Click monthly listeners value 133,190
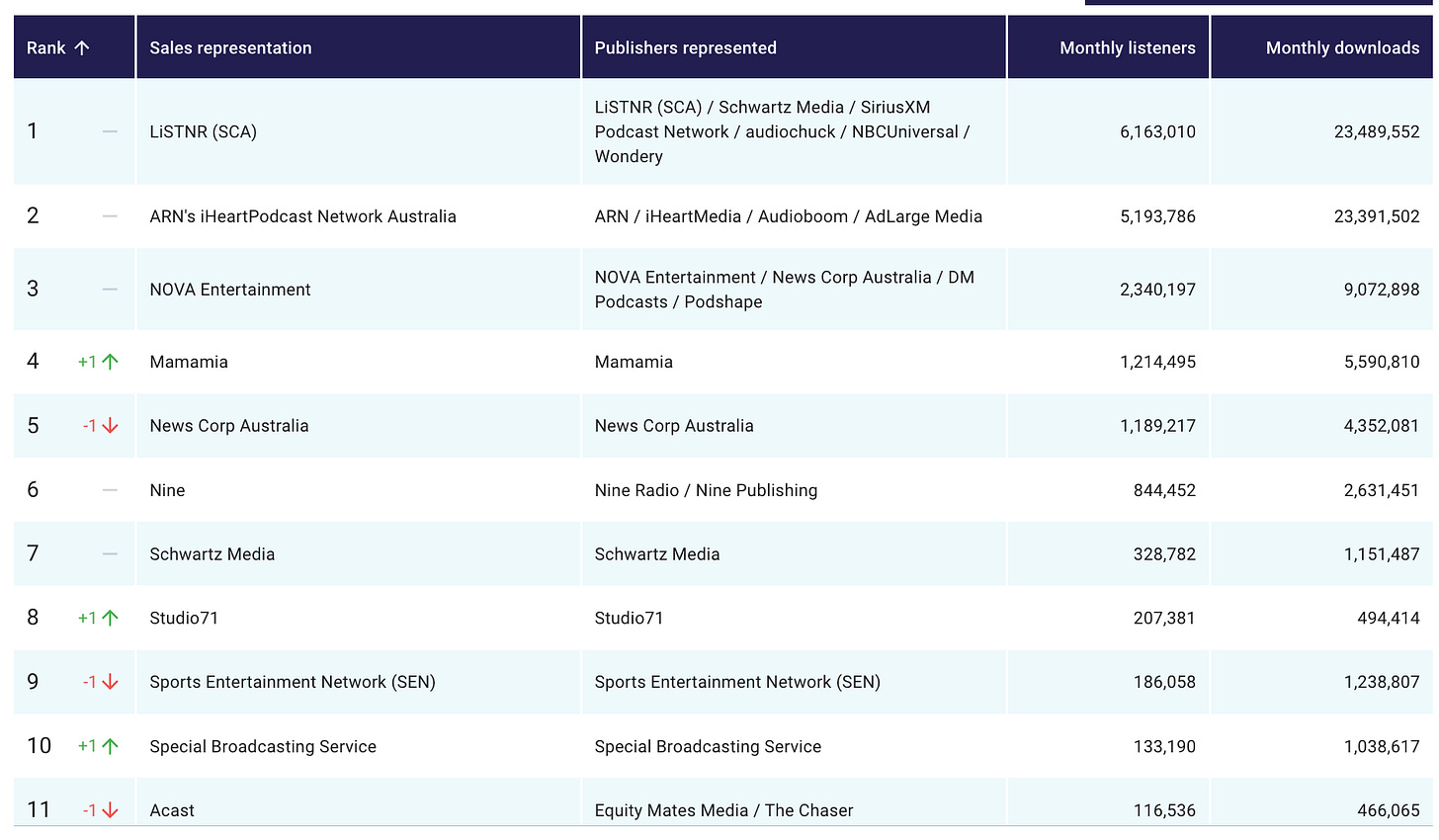This screenshot has height=840, width=1439. (1164, 746)
